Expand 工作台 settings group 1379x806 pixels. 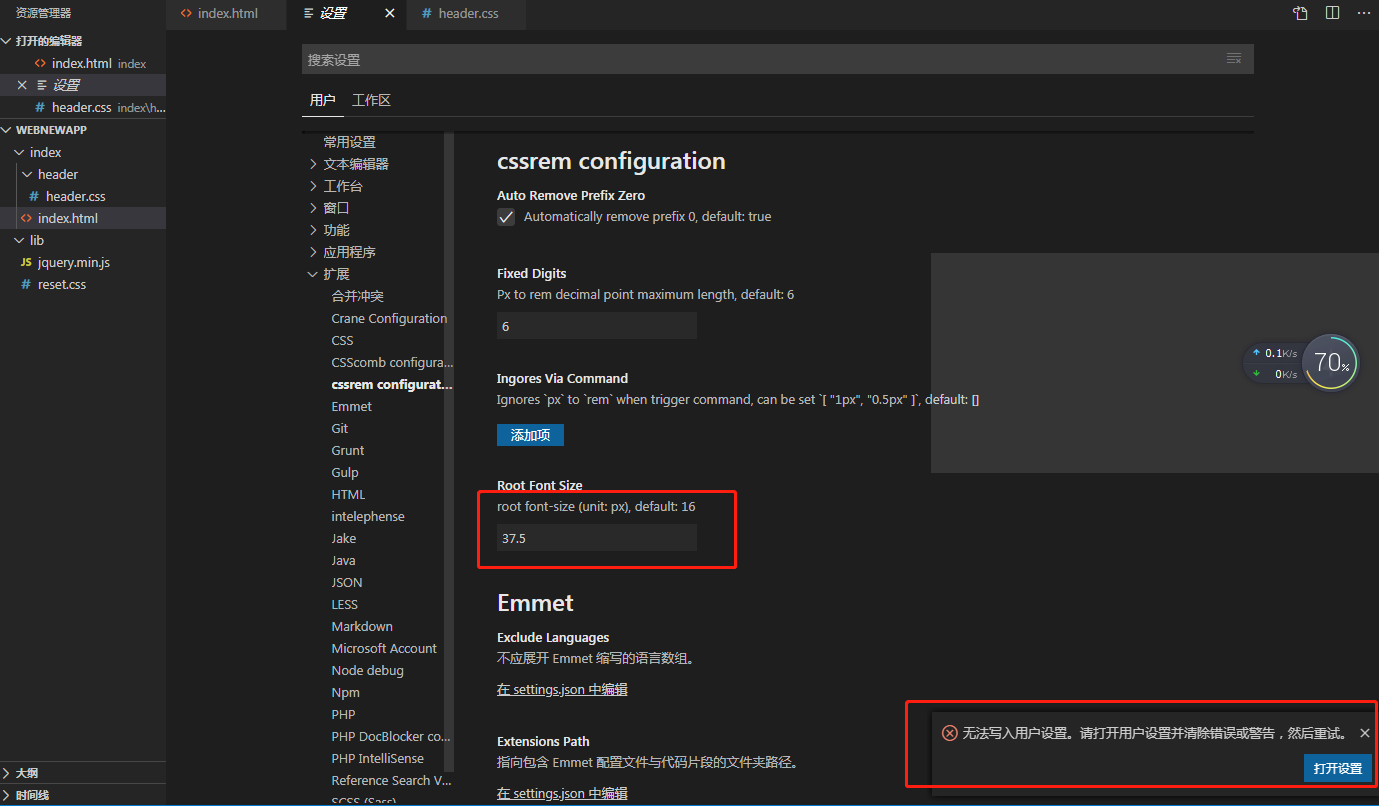(313, 186)
